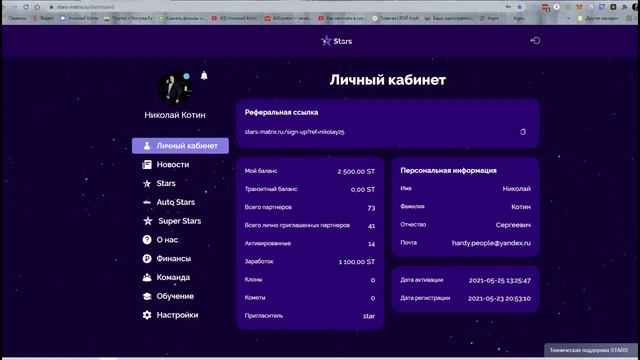
Task: Reload the page with the browser refresh button
Action: [x=26, y=7]
